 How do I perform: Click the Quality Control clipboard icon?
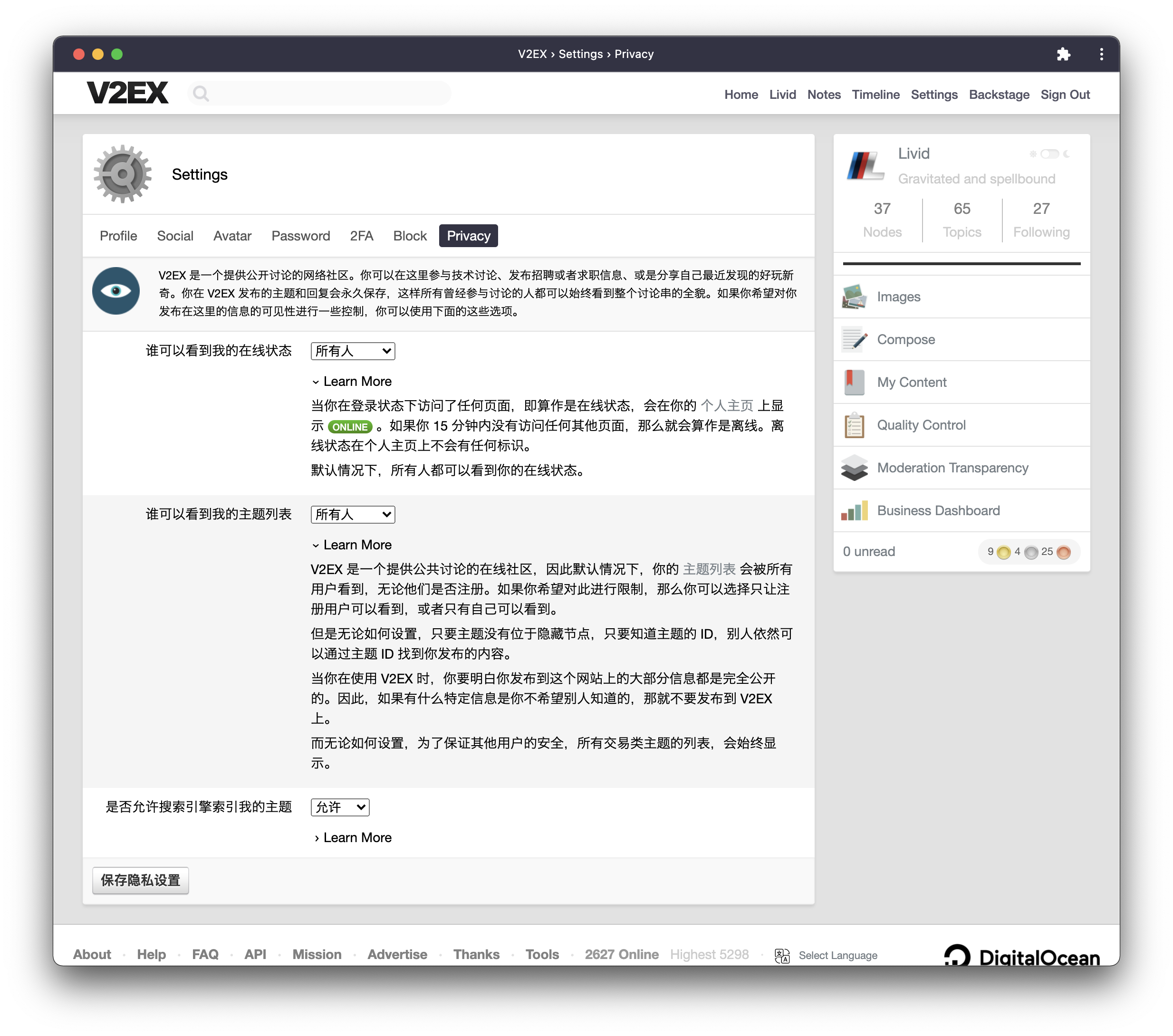[854, 425]
